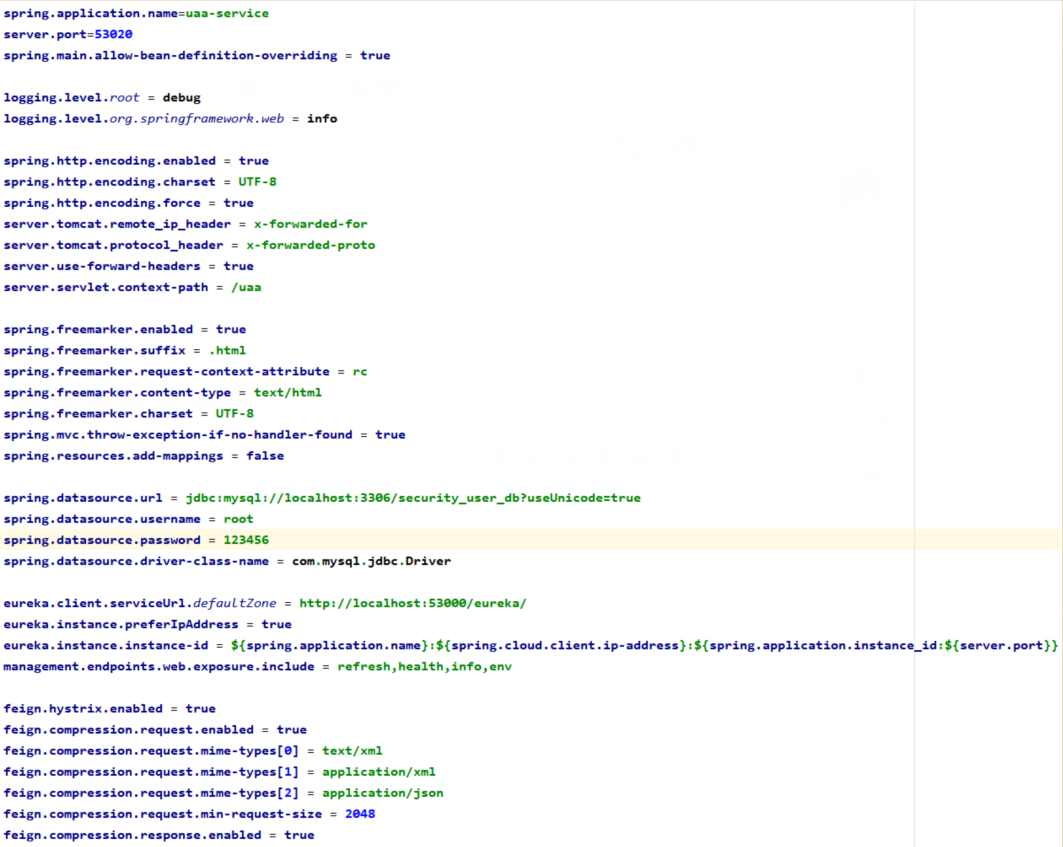
Task: Click the spring.resources.add-mappings false value
Action: coord(265,456)
